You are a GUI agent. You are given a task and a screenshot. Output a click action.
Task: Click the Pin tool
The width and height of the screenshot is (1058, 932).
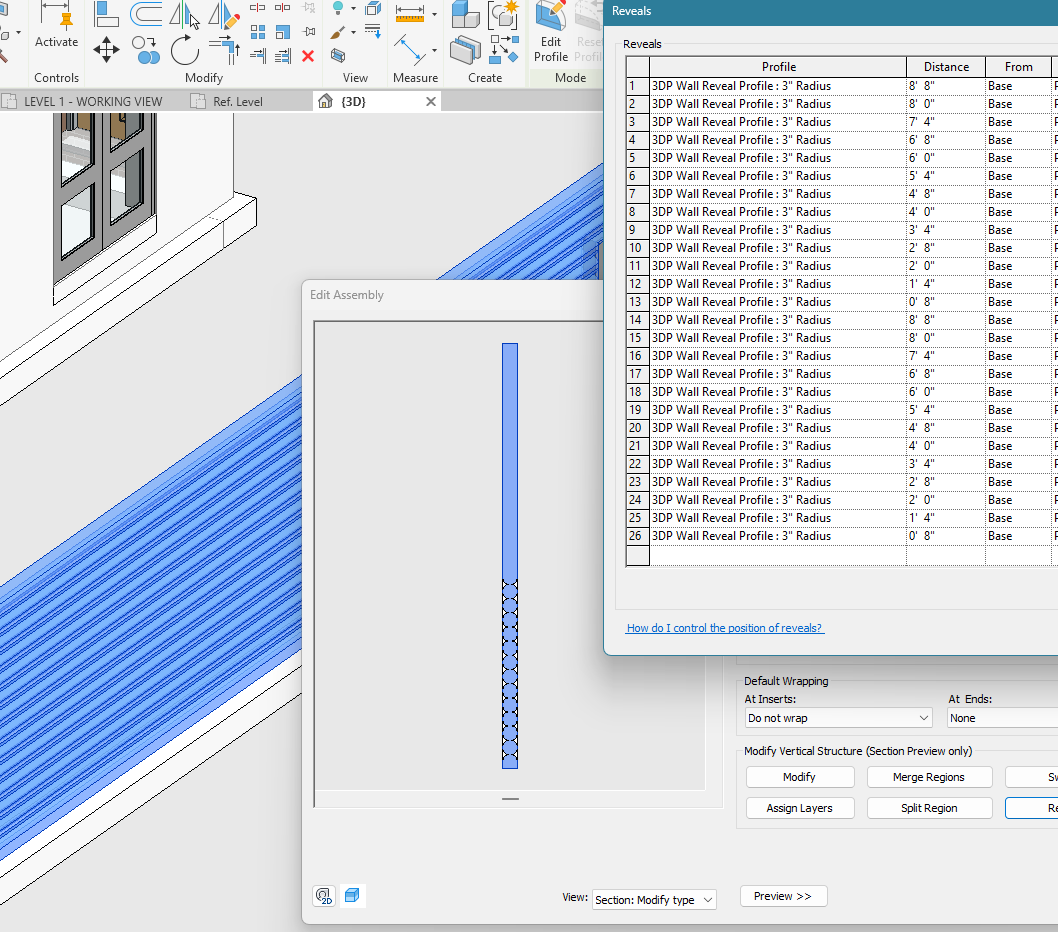(x=308, y=32)
